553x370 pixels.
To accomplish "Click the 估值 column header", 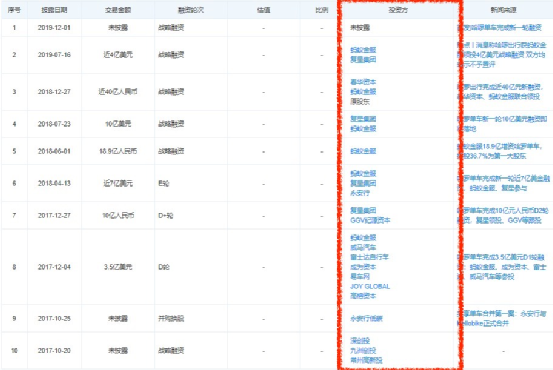I will (x=263, y=10).
